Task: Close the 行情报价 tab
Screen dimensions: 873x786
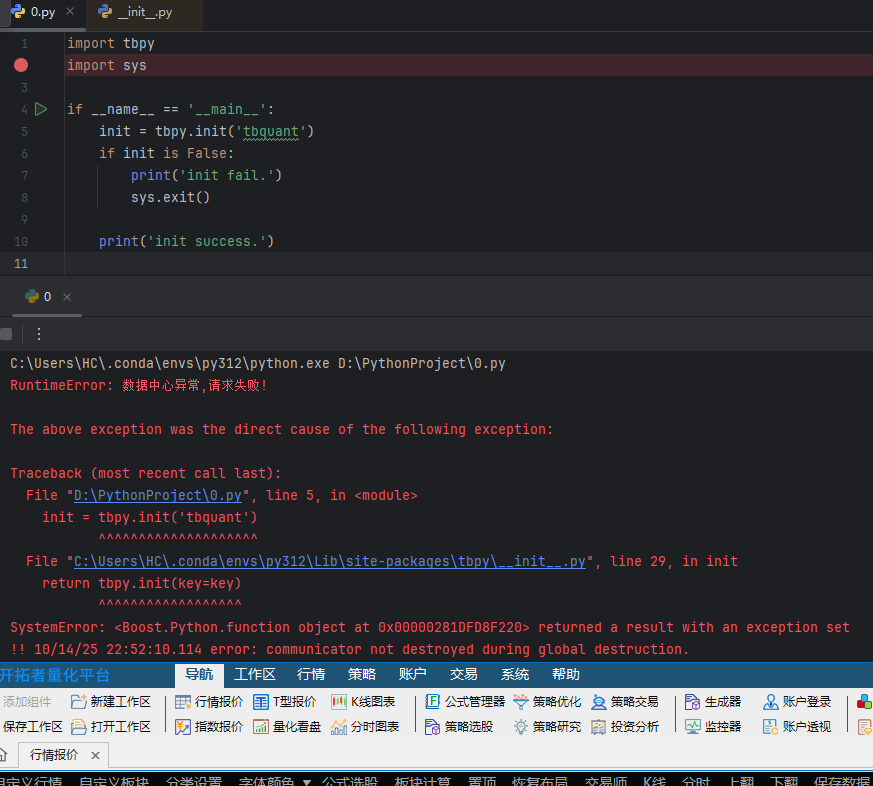Action: [96, 755]
